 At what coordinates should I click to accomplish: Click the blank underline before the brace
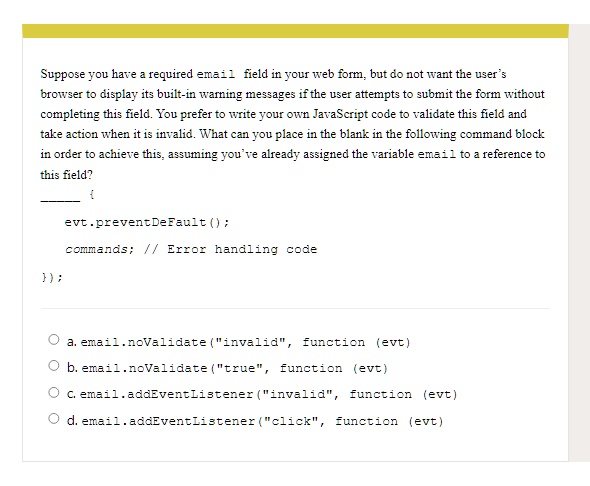[x=60, y=200]
